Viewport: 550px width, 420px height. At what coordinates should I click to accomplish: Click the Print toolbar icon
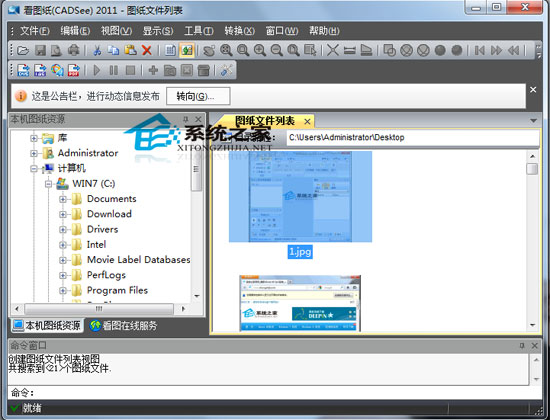coord(74,51)
